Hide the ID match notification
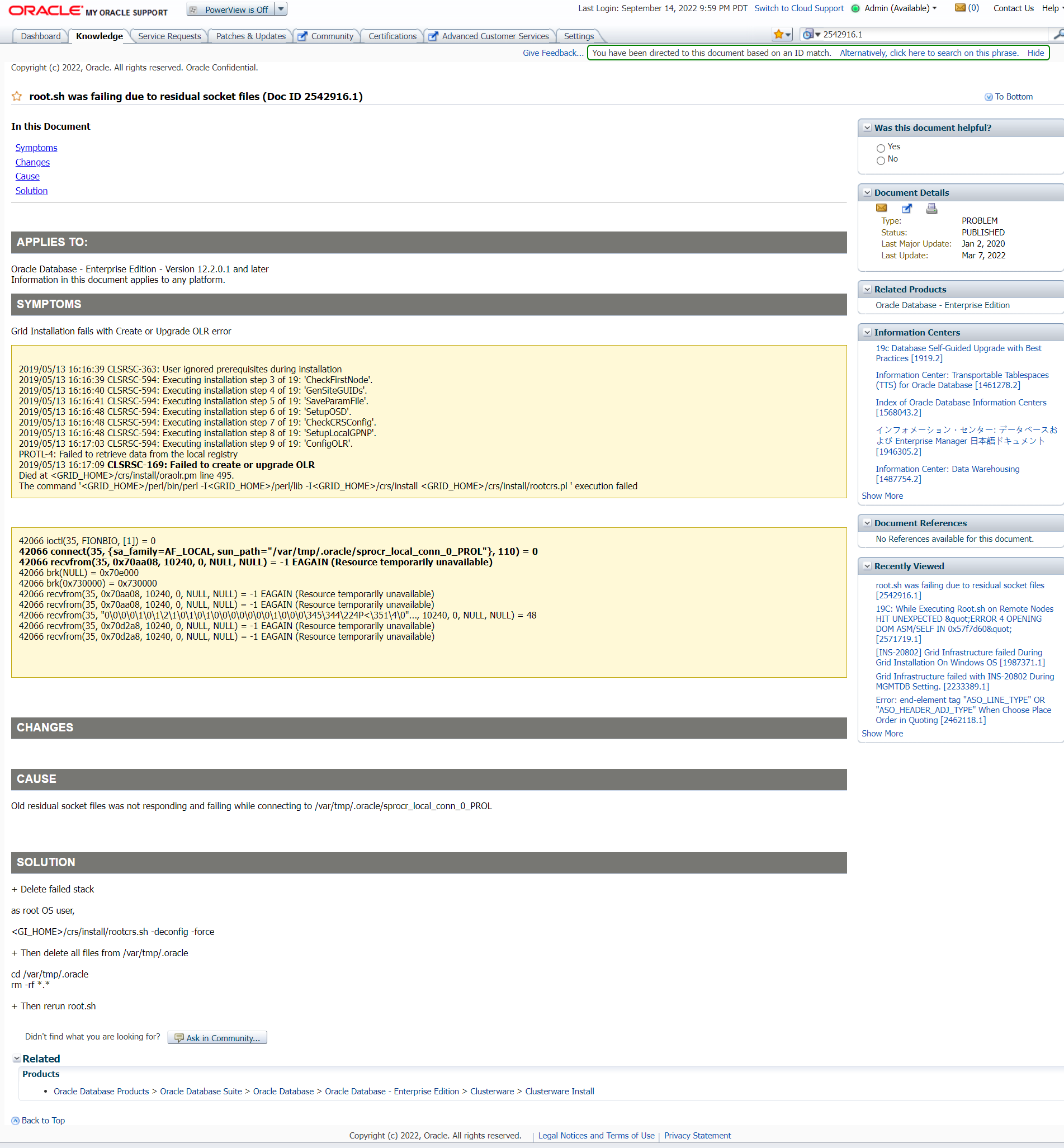1064x1148 pixels. [x=1035, y=53]
